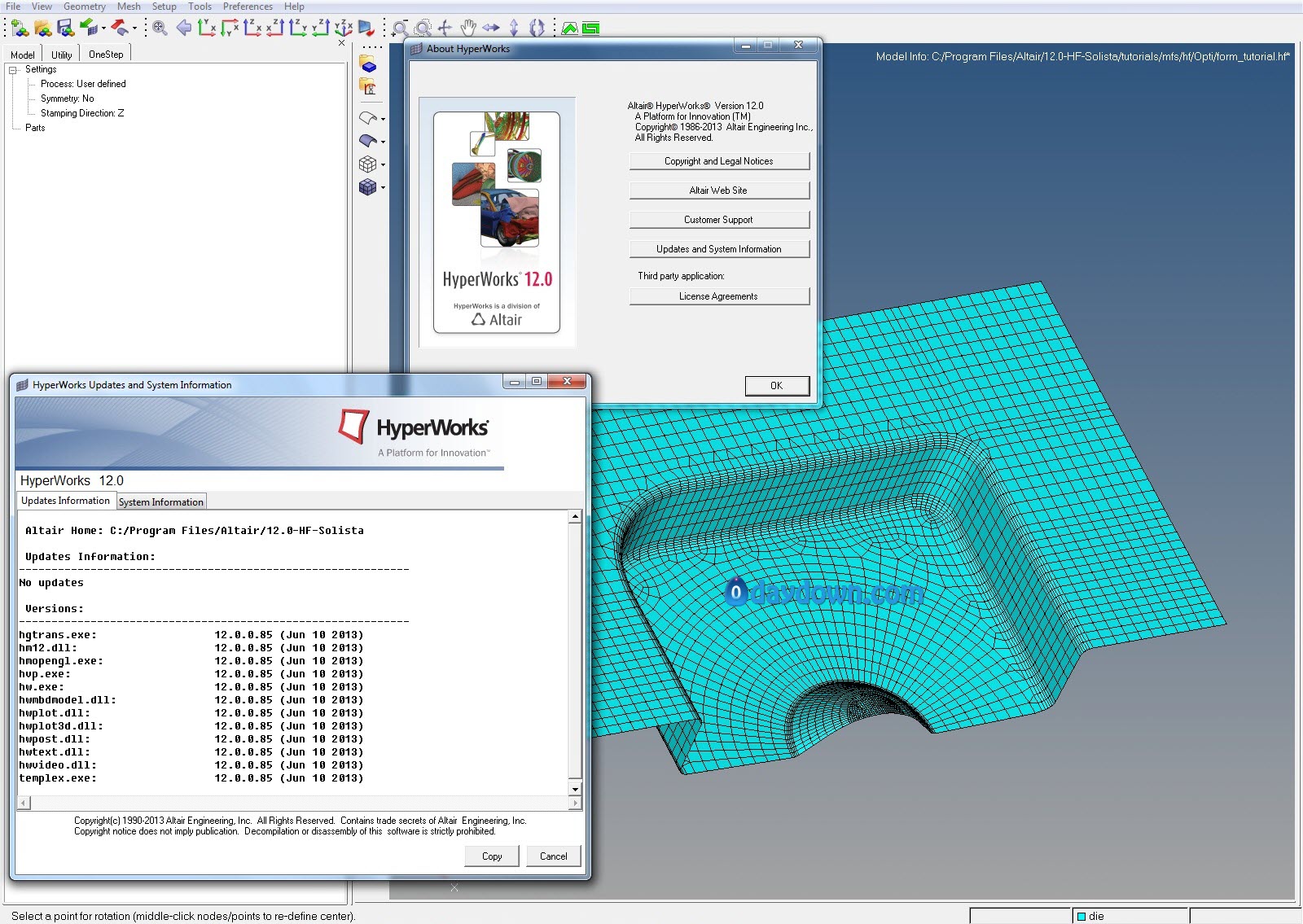
Task: Click the Pan hand icon
Action: point(468,28)
